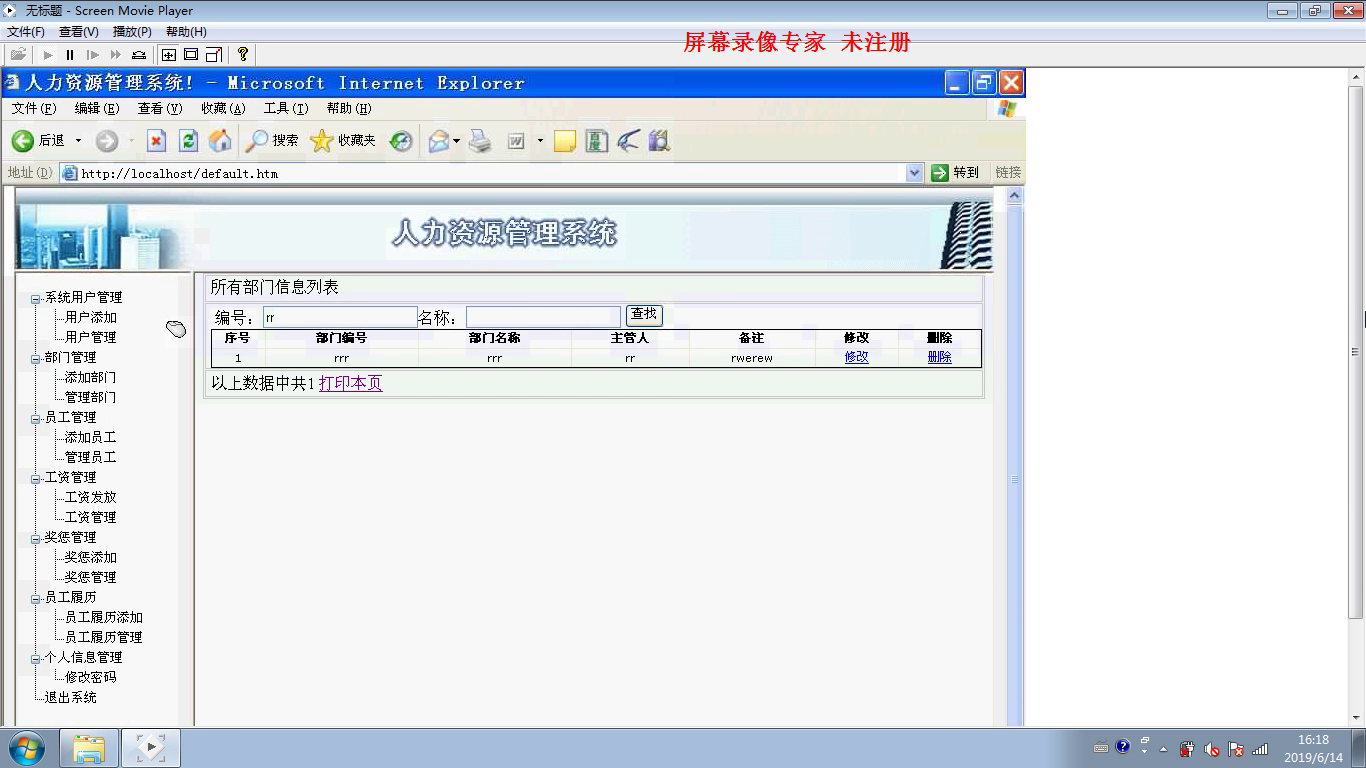Click the 打印本页 link
1366x768 pixels.
click(350, 383)
